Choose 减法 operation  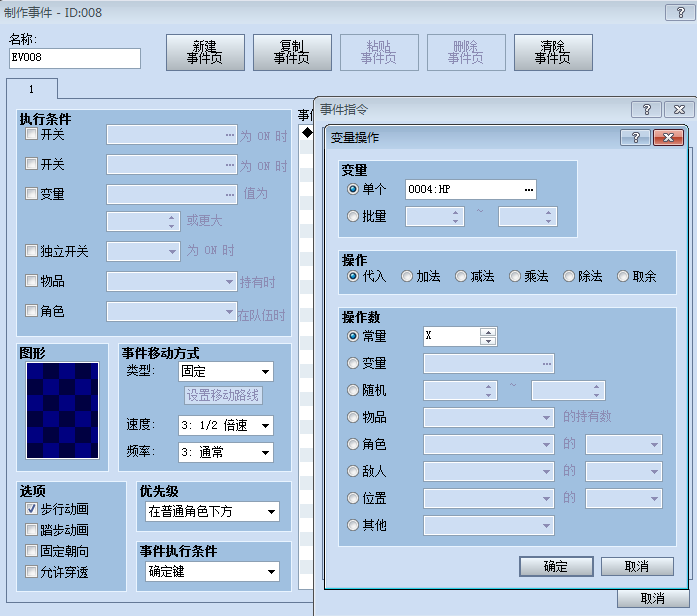coord(461,276)
